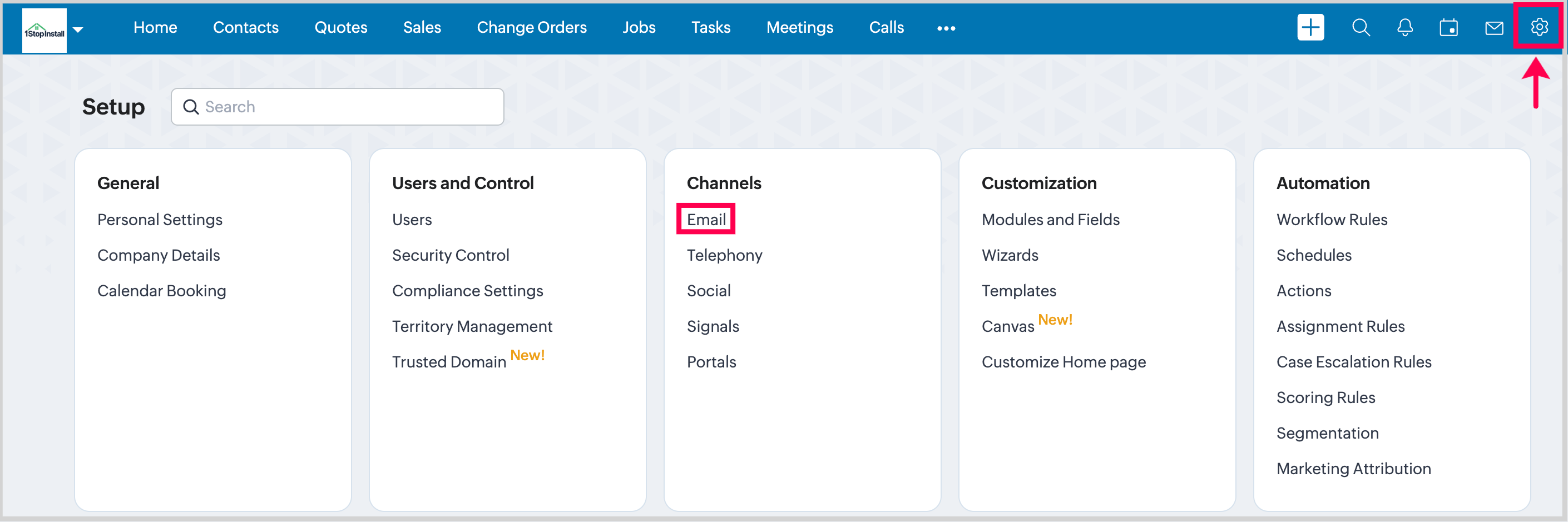Open Workflow Rules under Automation
Viewport: 1568px width, 522px height.
1331,219
